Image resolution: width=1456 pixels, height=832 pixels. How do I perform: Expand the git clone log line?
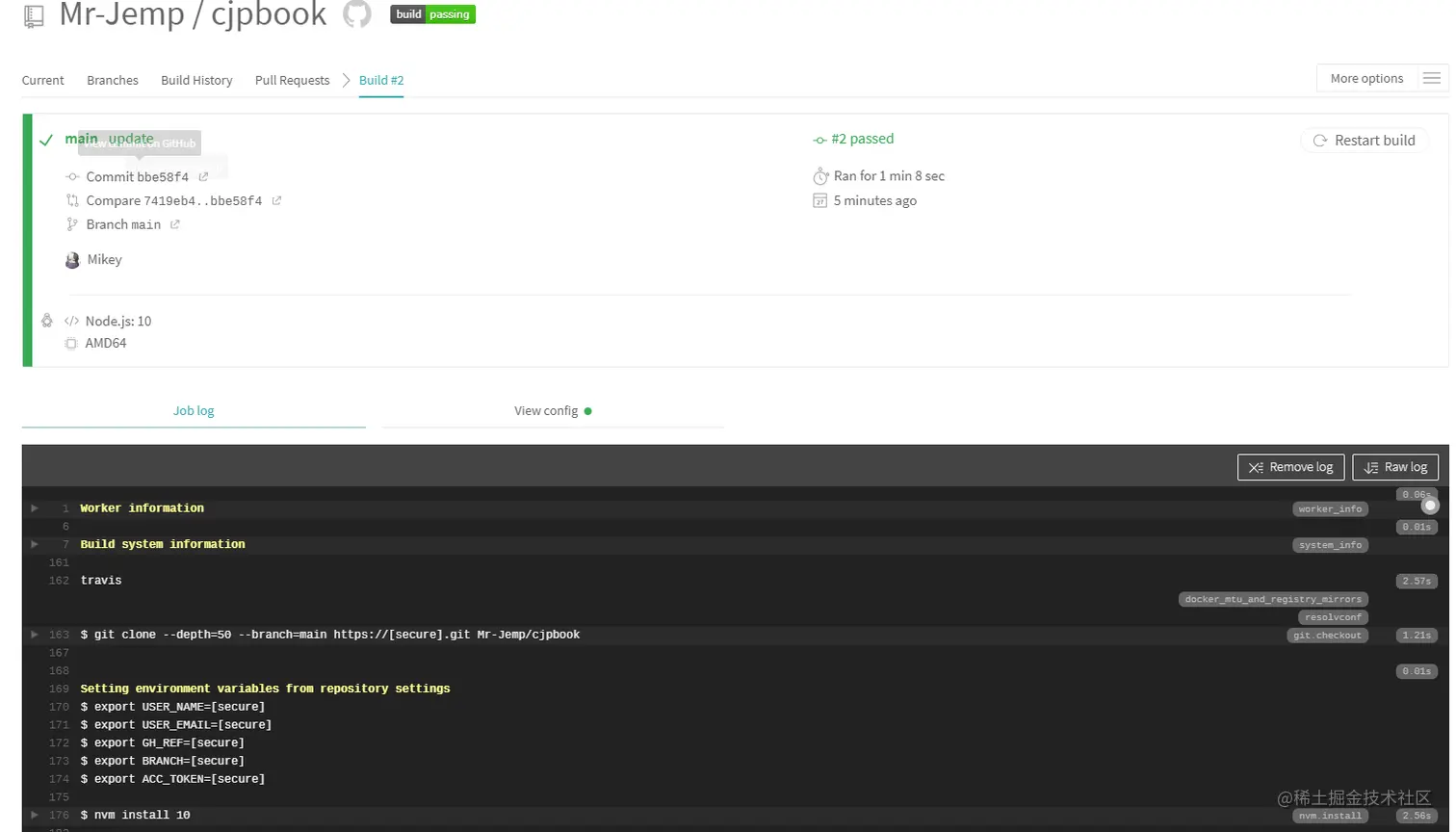point(35,635)
